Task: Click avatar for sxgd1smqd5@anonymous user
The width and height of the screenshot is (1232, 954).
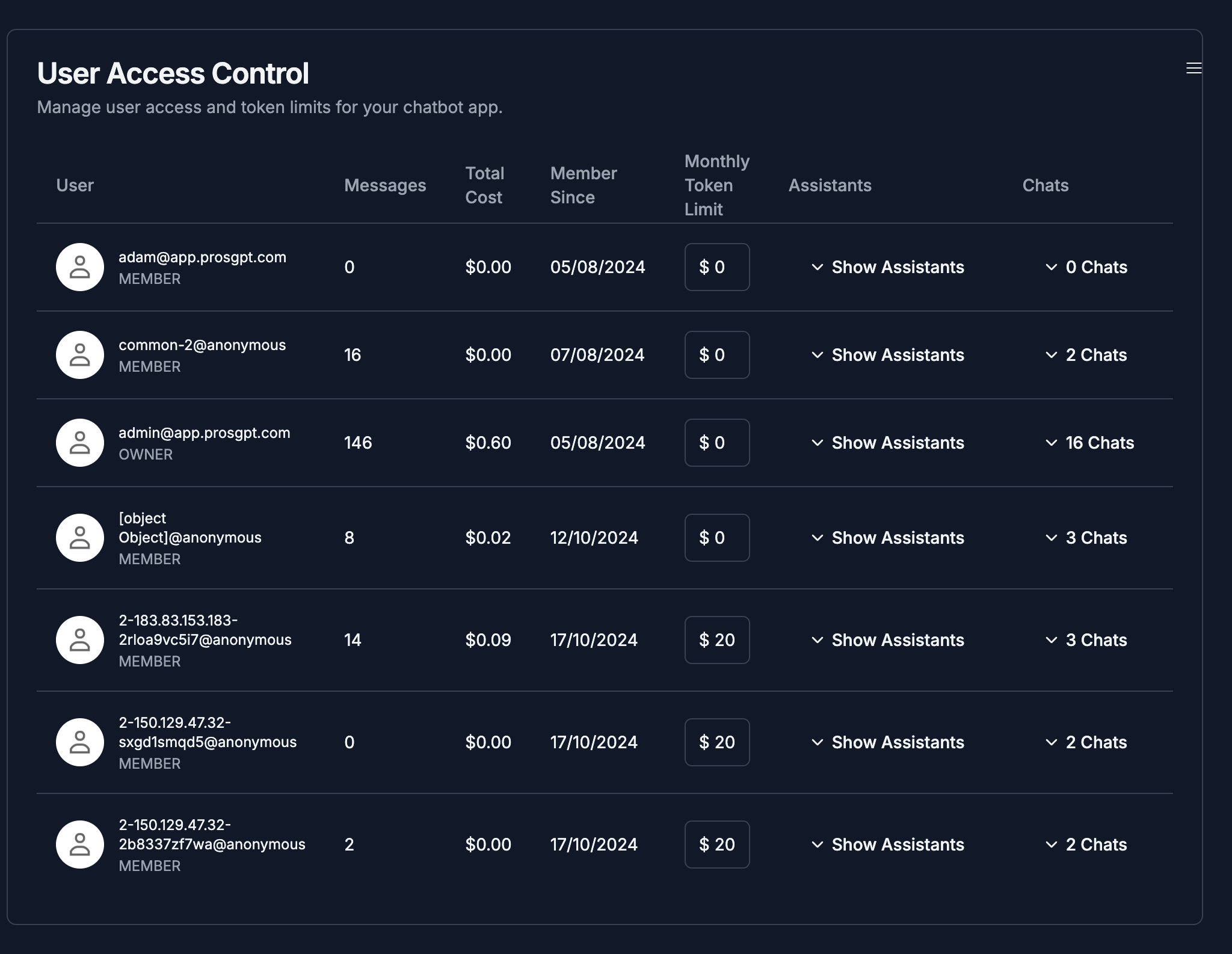Action: pos(80,742)
